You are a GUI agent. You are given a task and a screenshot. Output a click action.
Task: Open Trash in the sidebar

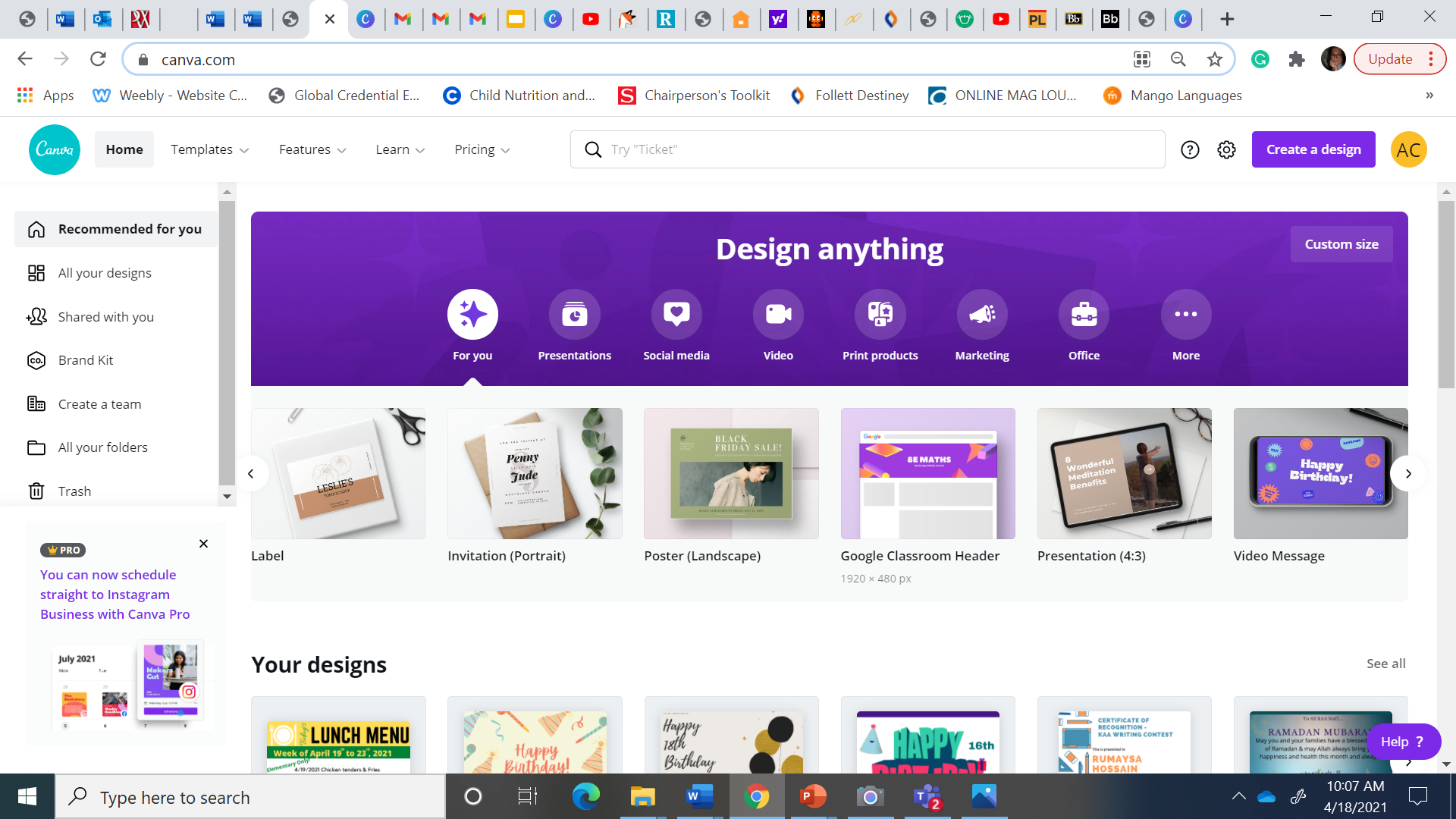click(74, 491)
